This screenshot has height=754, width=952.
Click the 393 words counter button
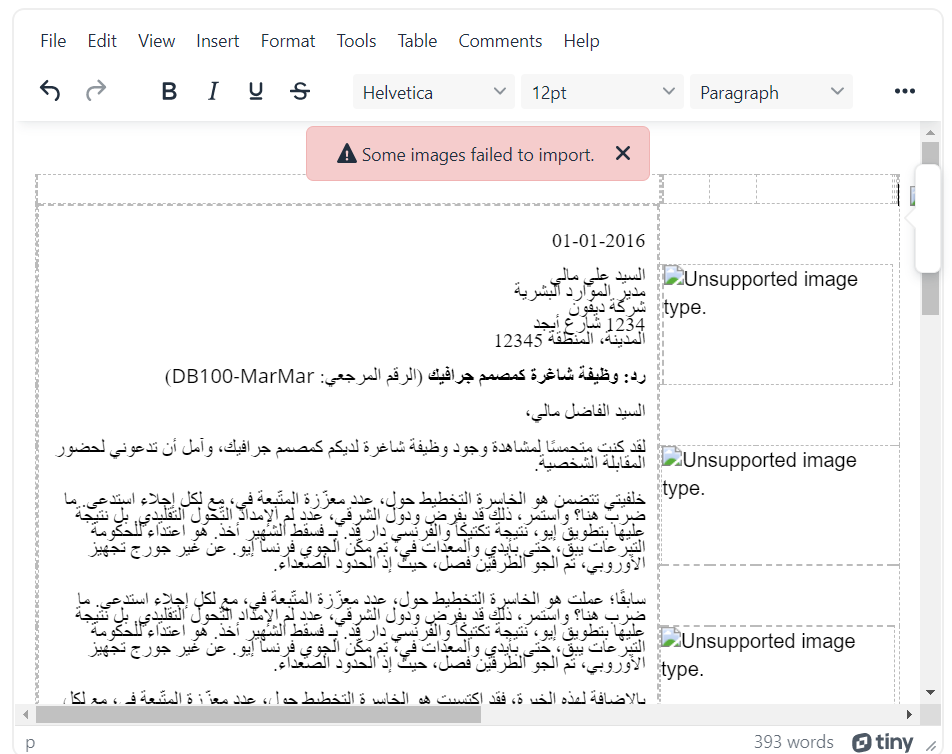click(x=794, y=742)
